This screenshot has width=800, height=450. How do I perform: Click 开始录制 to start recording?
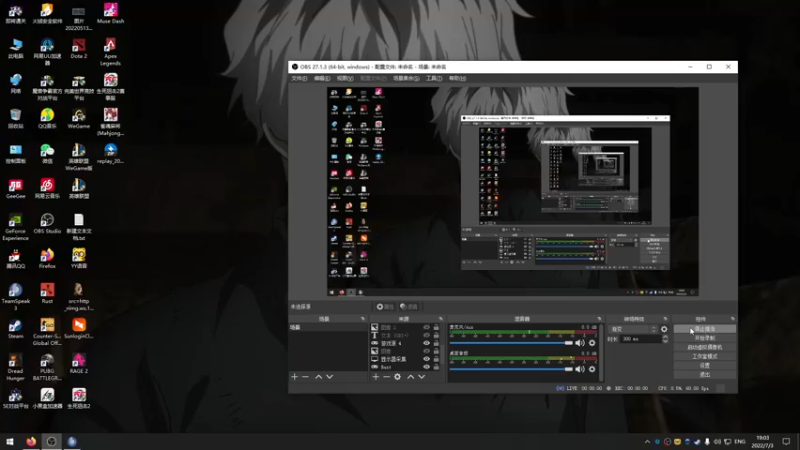click(x=705, y=338)
